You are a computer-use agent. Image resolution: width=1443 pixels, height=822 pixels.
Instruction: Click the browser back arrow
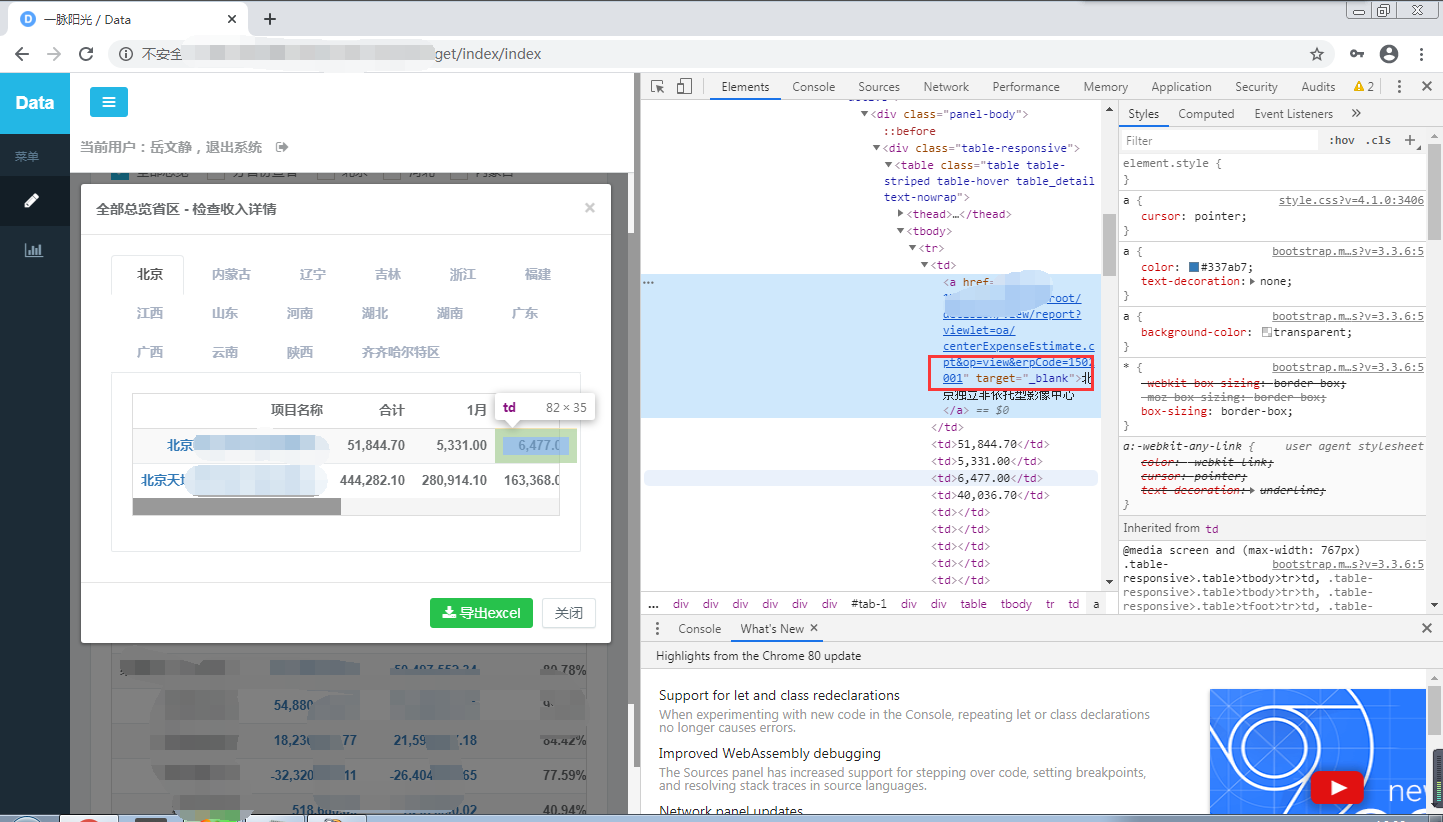(22, 54)
